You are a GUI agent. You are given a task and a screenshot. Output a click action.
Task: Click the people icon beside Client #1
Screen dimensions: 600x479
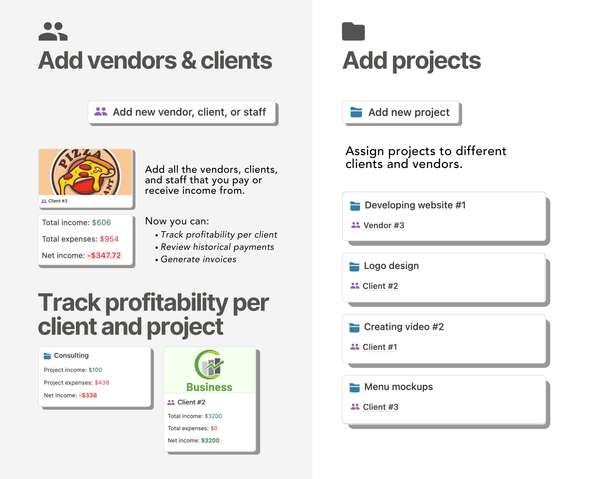(355, 347)
